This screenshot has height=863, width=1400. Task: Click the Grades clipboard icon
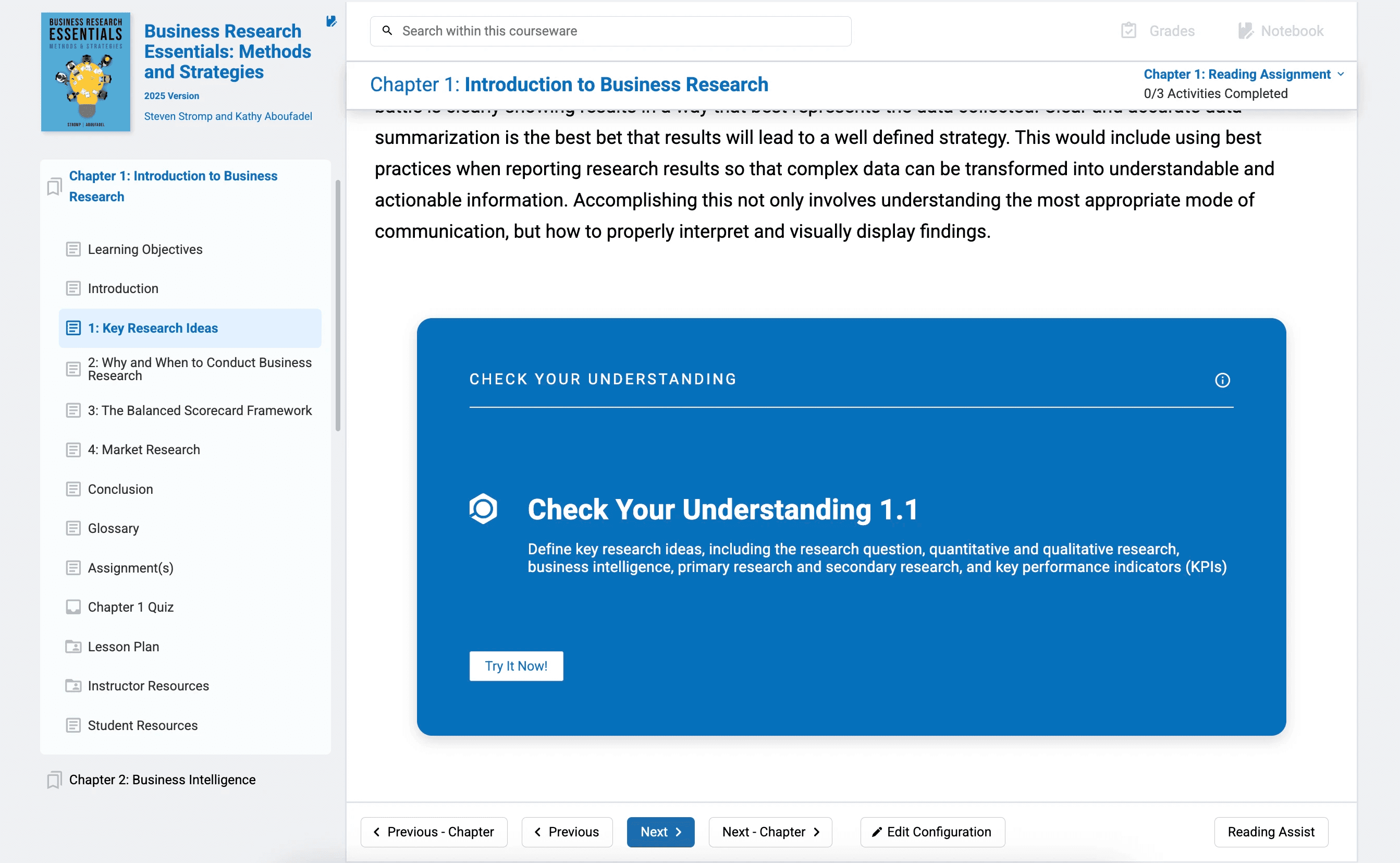(1128, 31)
